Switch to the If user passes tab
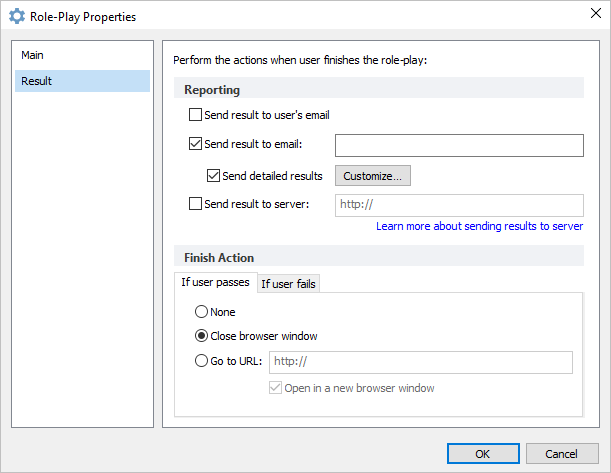611x473 pixels. pyautogui.click(x=215, y=282)
